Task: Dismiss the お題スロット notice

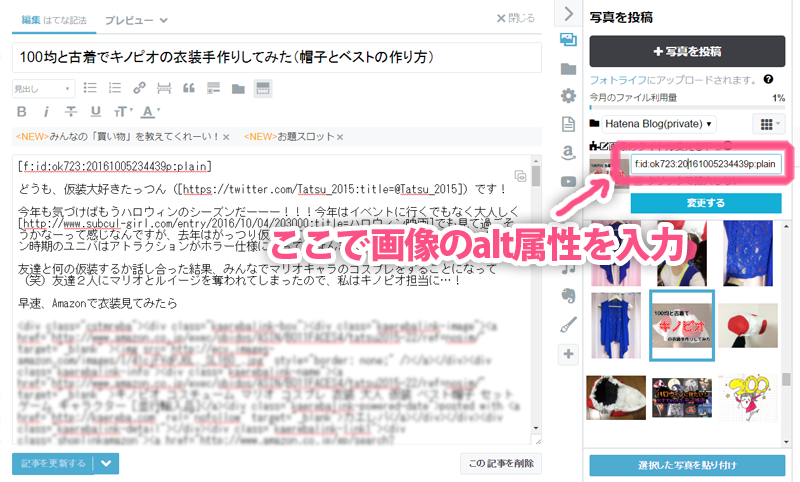Action: point(340,137)
